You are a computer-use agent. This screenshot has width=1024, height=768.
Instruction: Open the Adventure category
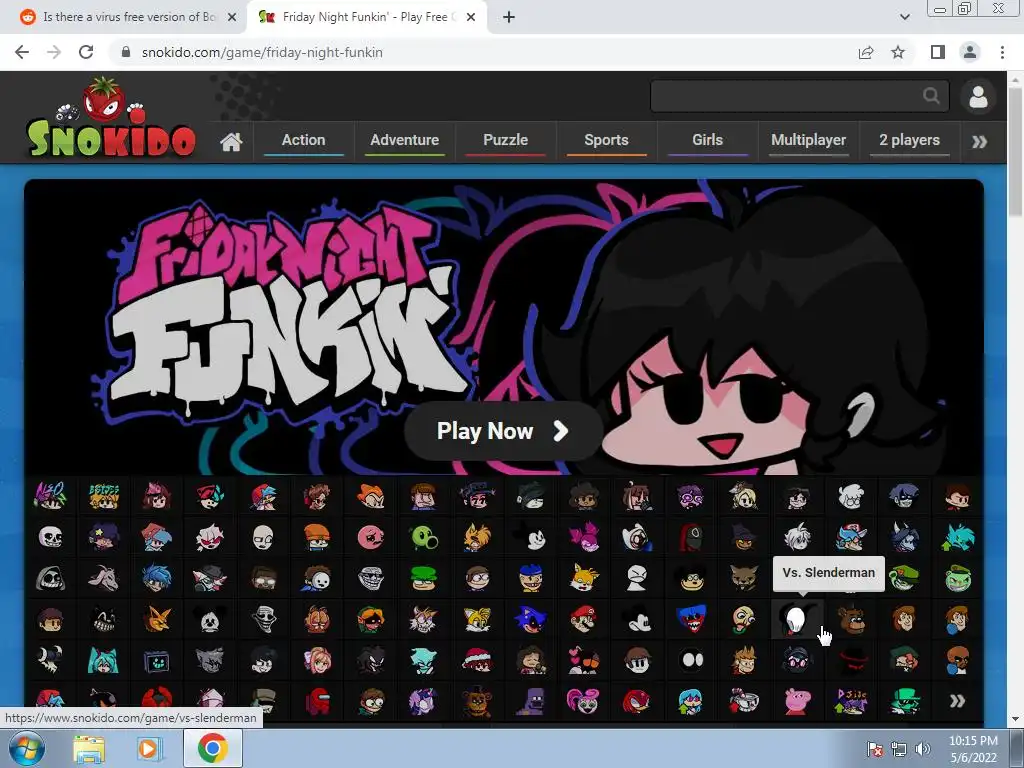click(404, 140)
